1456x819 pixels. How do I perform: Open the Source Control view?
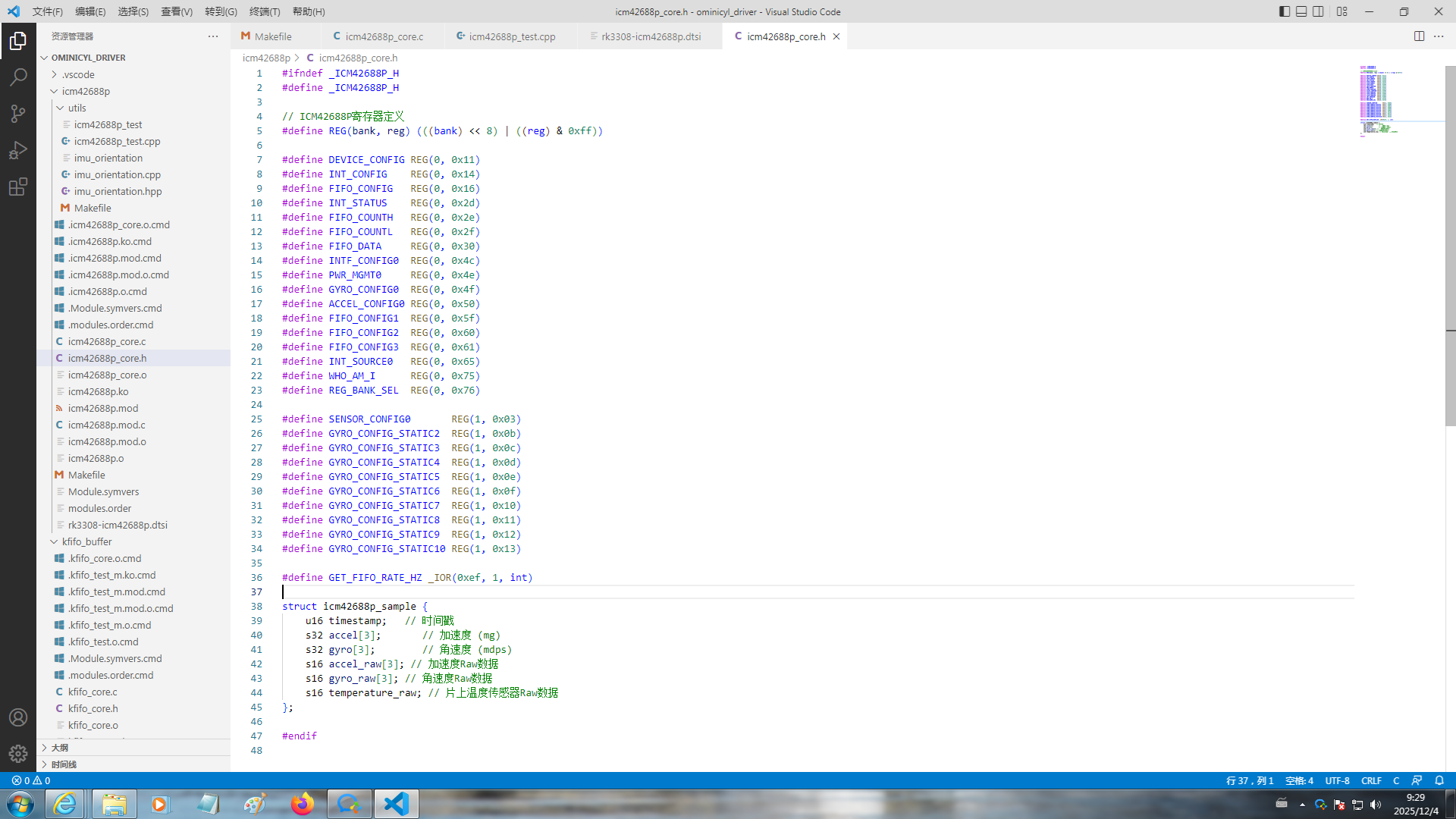click(18, 114)
